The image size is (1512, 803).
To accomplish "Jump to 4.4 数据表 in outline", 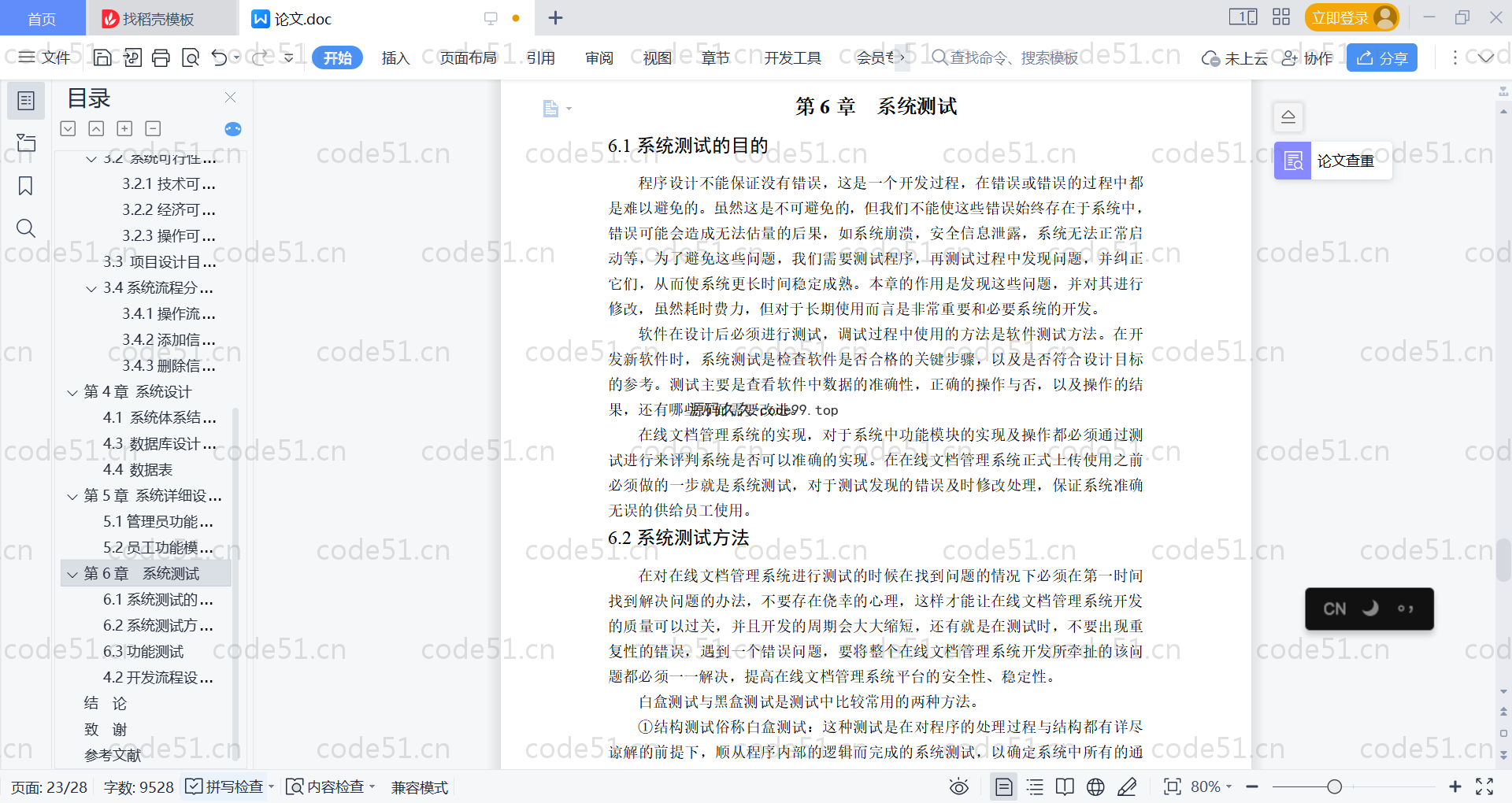I will (138, 470).
